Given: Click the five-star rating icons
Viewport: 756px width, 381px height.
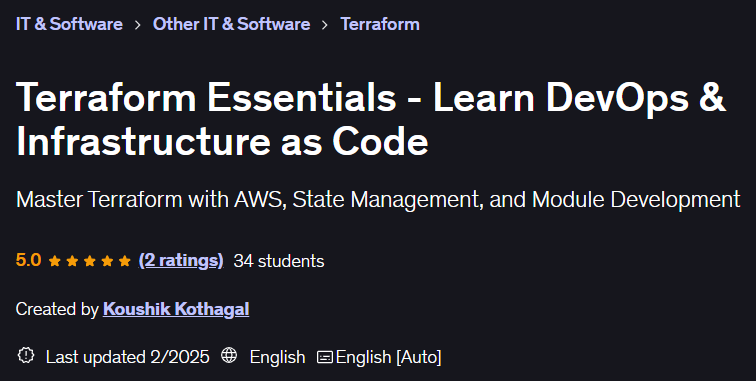Looking at the screenshot, I should pyautogui.click(x=90, y=261).
